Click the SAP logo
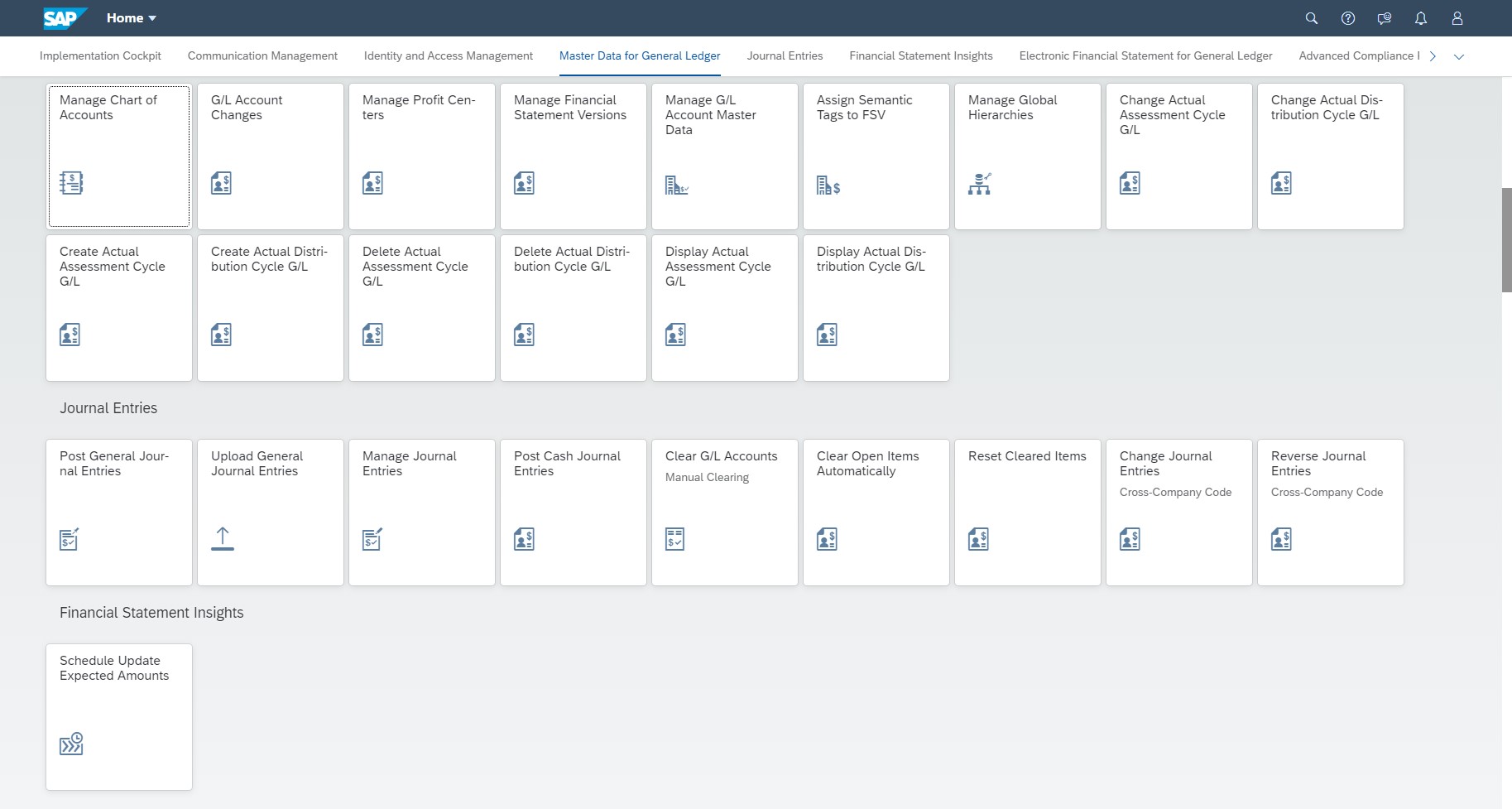Screen dimensions: 1512x809 pyautogui.click(x=64, y=18)
